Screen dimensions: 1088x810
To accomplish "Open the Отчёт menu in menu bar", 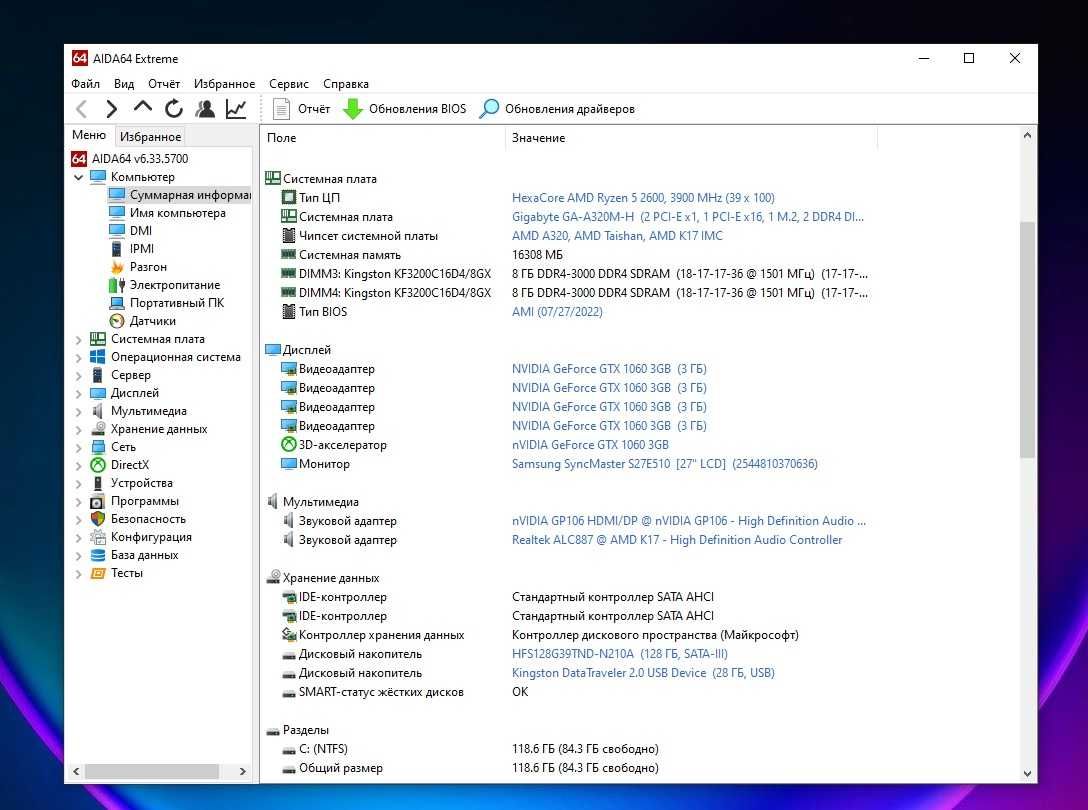I will pyautogui.click(x=164, y=83).
